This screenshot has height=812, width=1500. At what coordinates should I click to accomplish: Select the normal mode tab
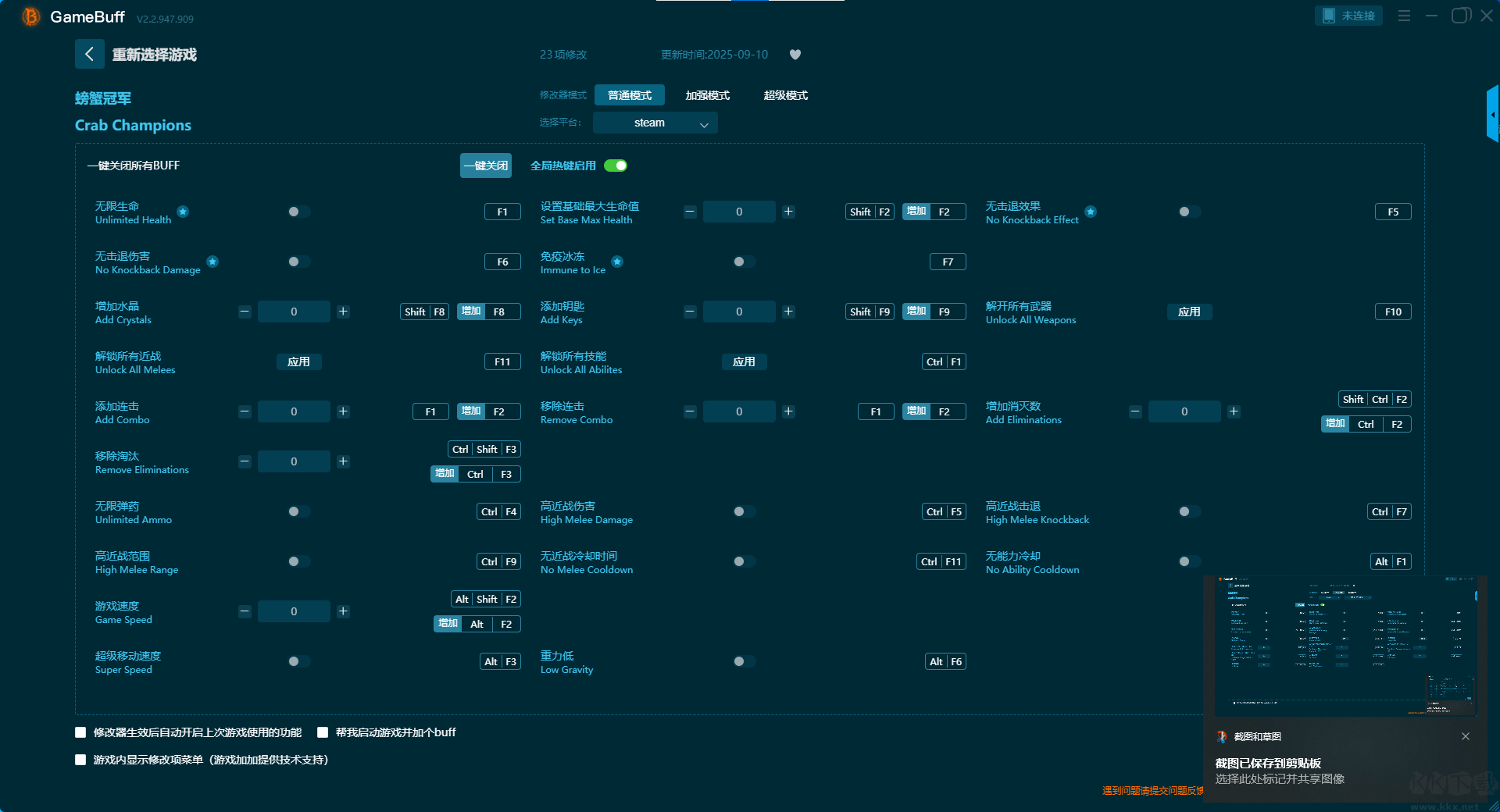pyautogui.click(x=630, y=95)
